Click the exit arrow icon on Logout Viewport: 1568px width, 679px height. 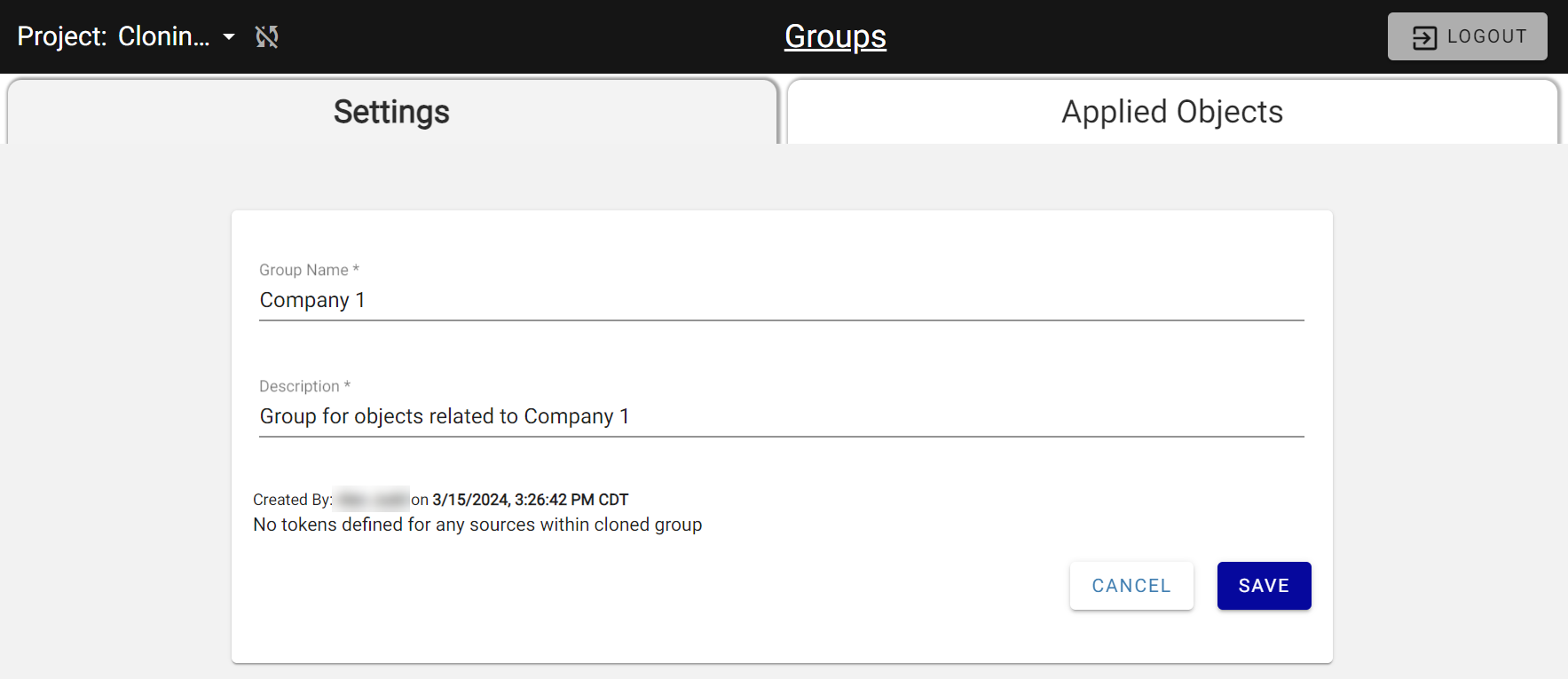[1424, 37]
